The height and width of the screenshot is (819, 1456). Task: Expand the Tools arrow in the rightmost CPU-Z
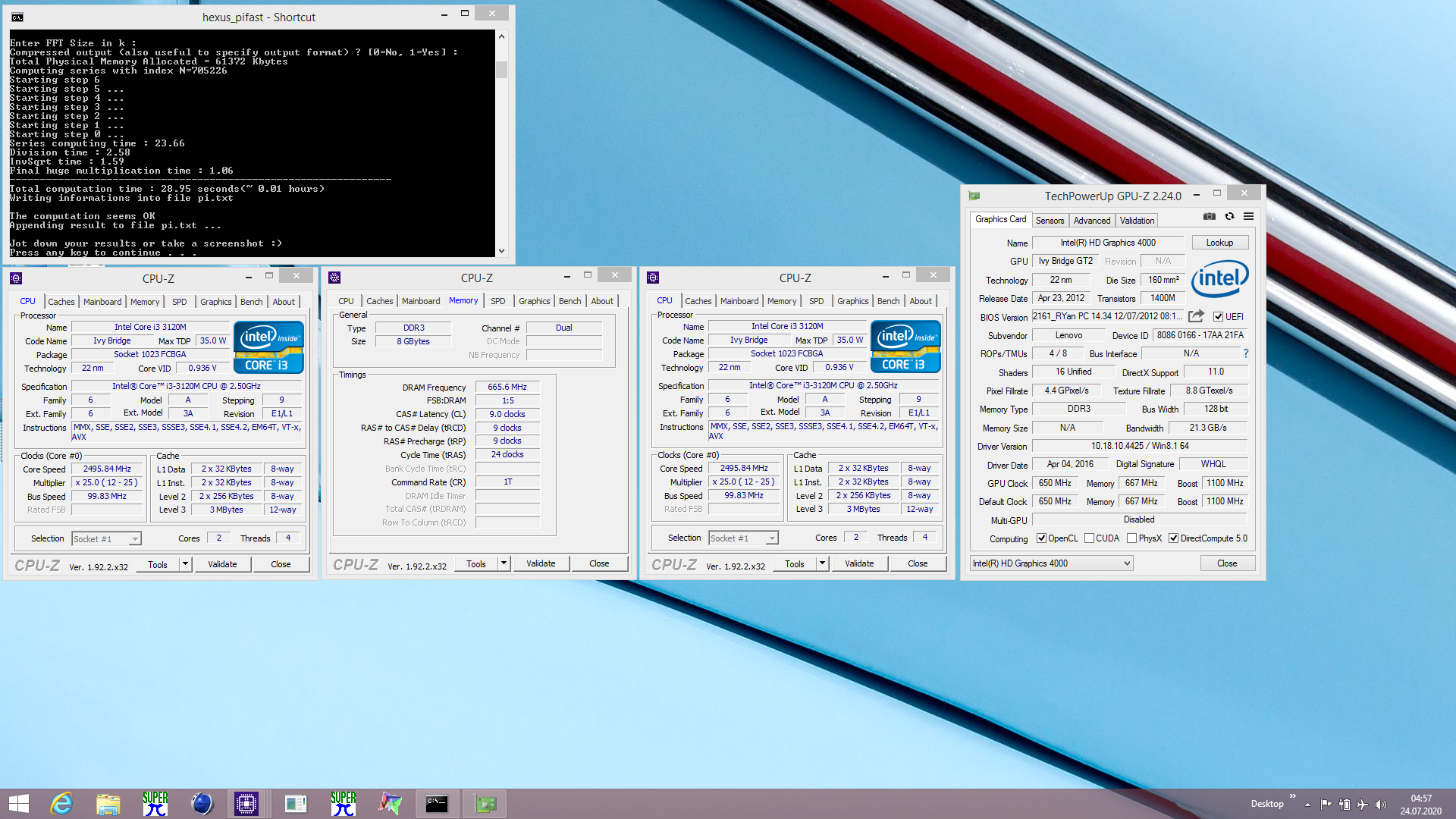822,563
